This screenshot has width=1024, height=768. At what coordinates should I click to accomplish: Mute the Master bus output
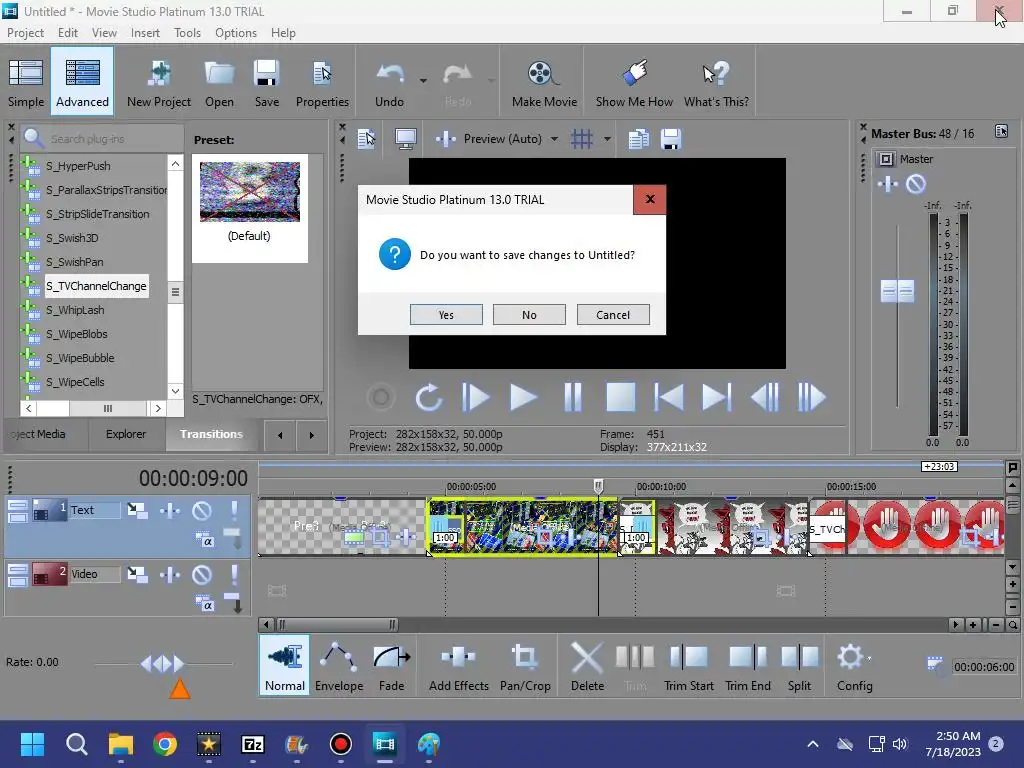[916, 184]
